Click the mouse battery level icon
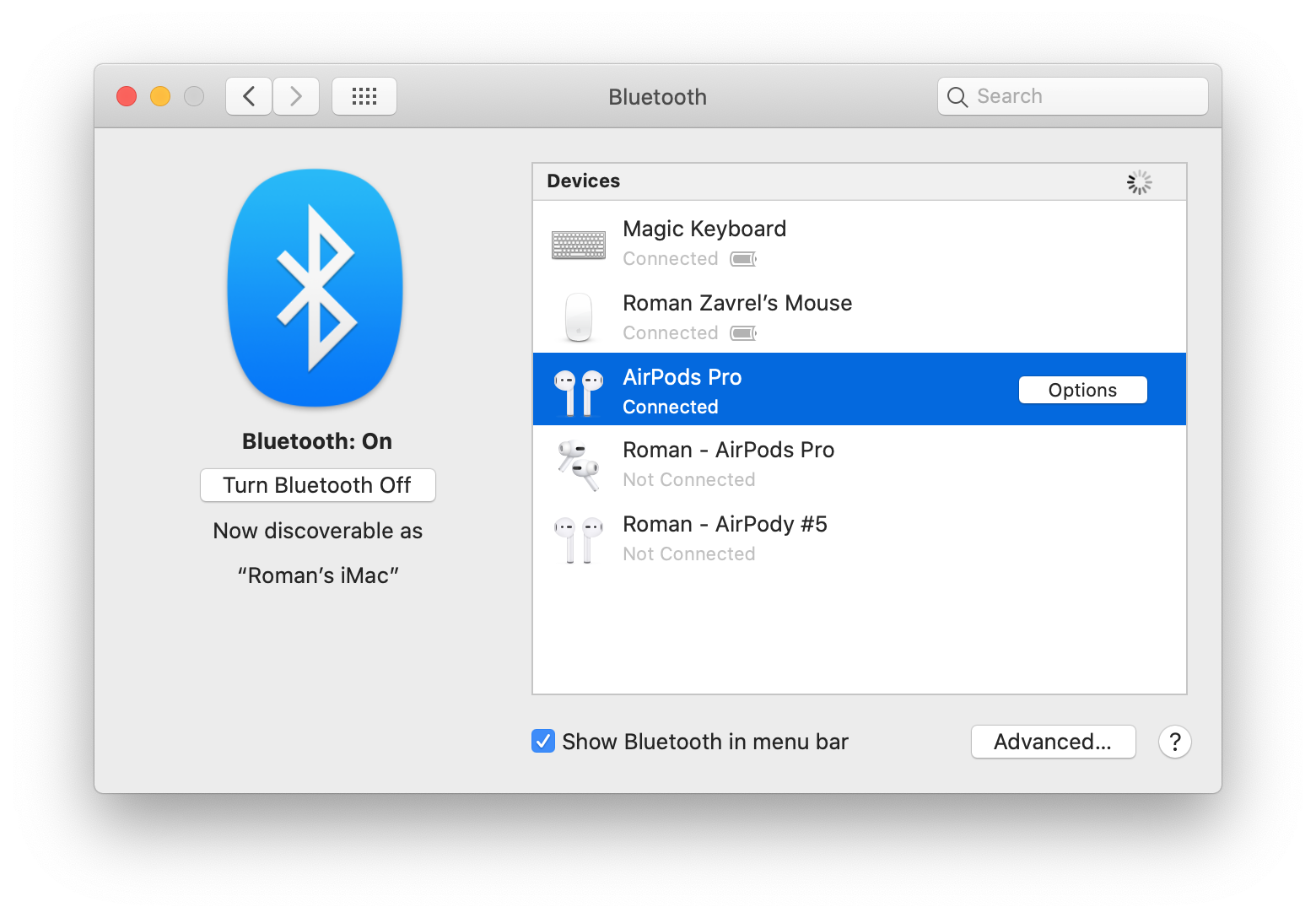Screen dimensions: 1316x918 [x=743, y=333]
